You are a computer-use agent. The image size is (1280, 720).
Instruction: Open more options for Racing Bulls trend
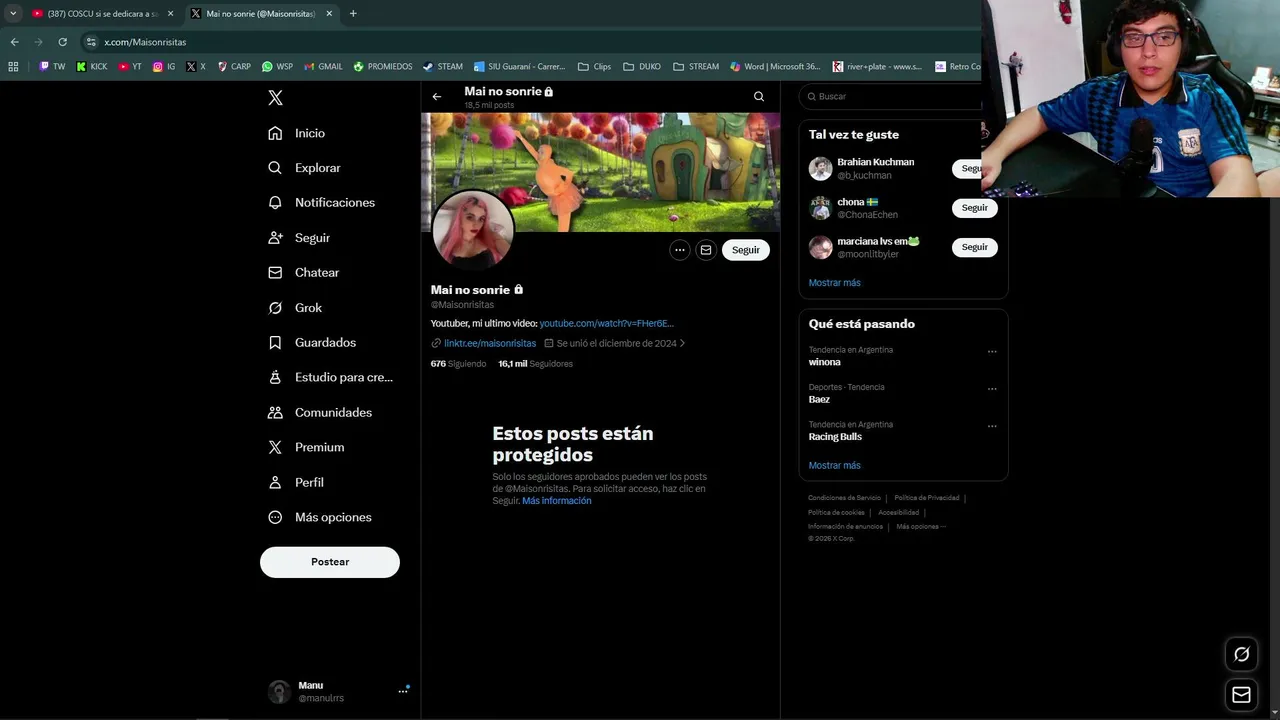pyautogui.click(x=992, y=426)
